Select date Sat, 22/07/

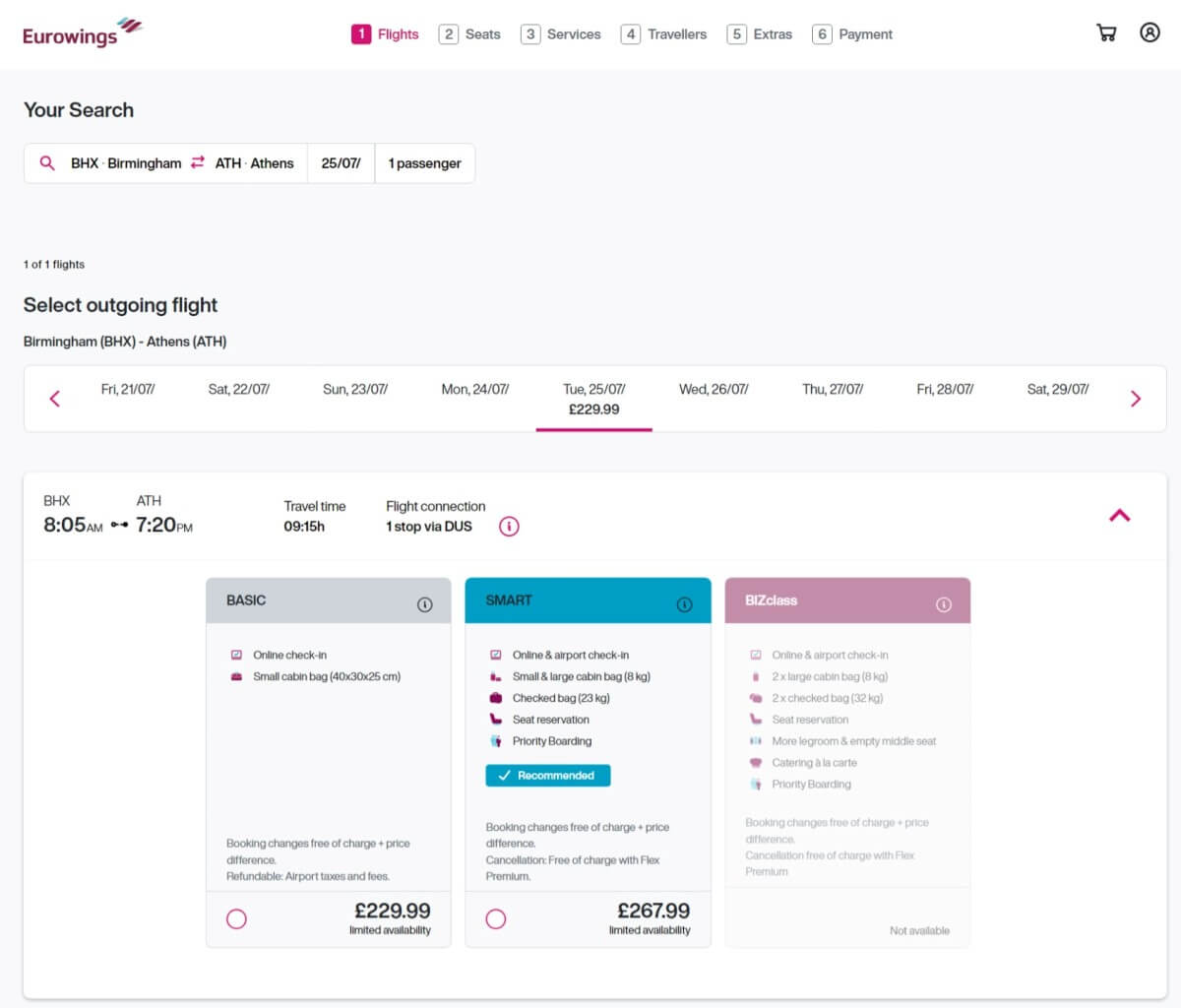point(239,389)
